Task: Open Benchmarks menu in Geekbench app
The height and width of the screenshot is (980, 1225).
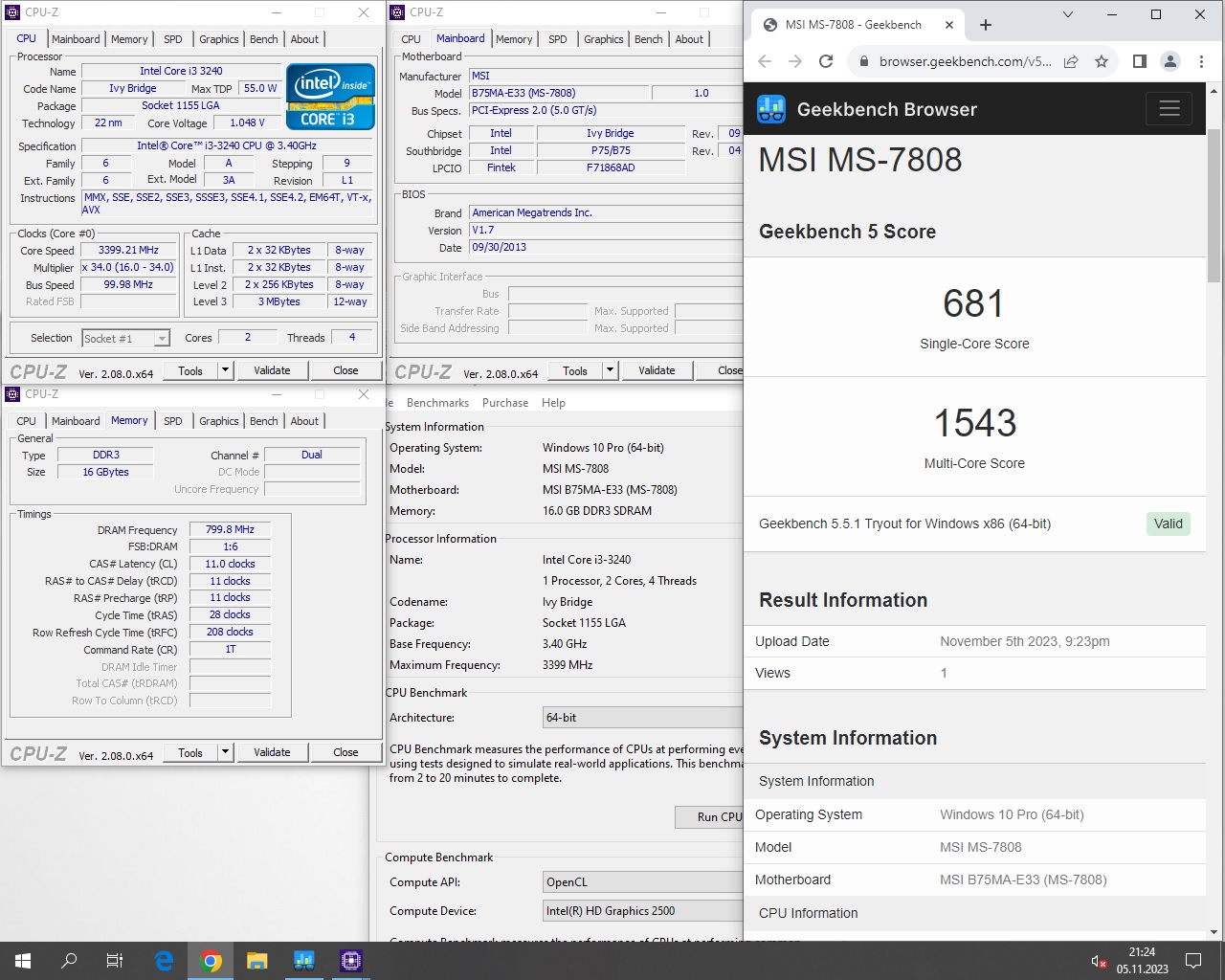Action: click(437, 403)
